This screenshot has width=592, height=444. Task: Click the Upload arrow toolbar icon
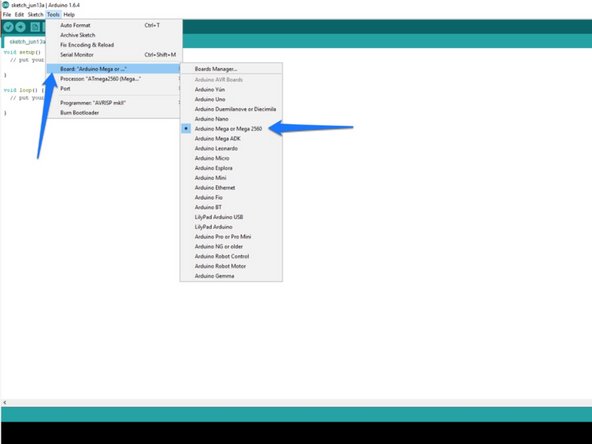[x=20, y=27]
